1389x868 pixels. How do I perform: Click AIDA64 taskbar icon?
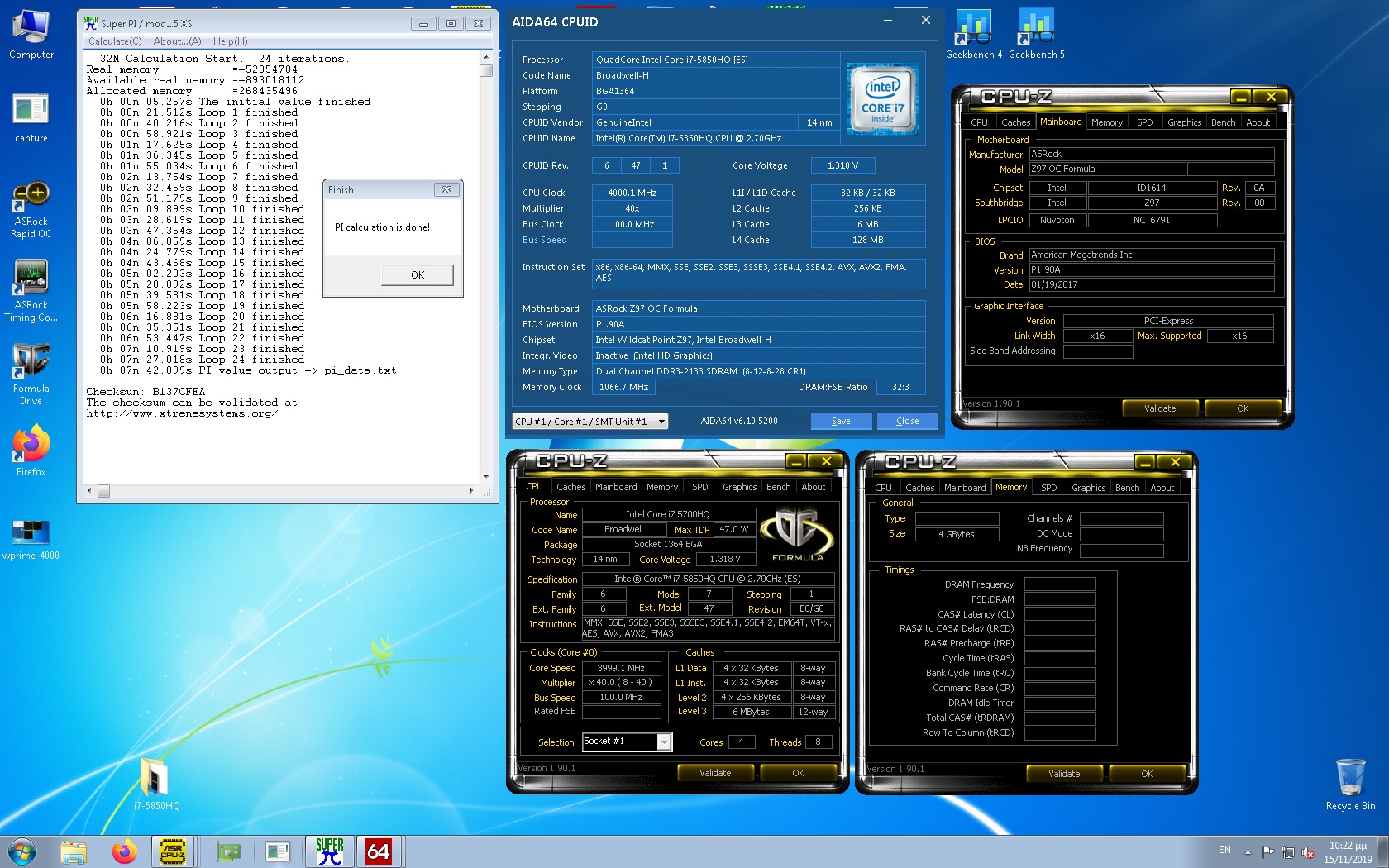point(379,851)
